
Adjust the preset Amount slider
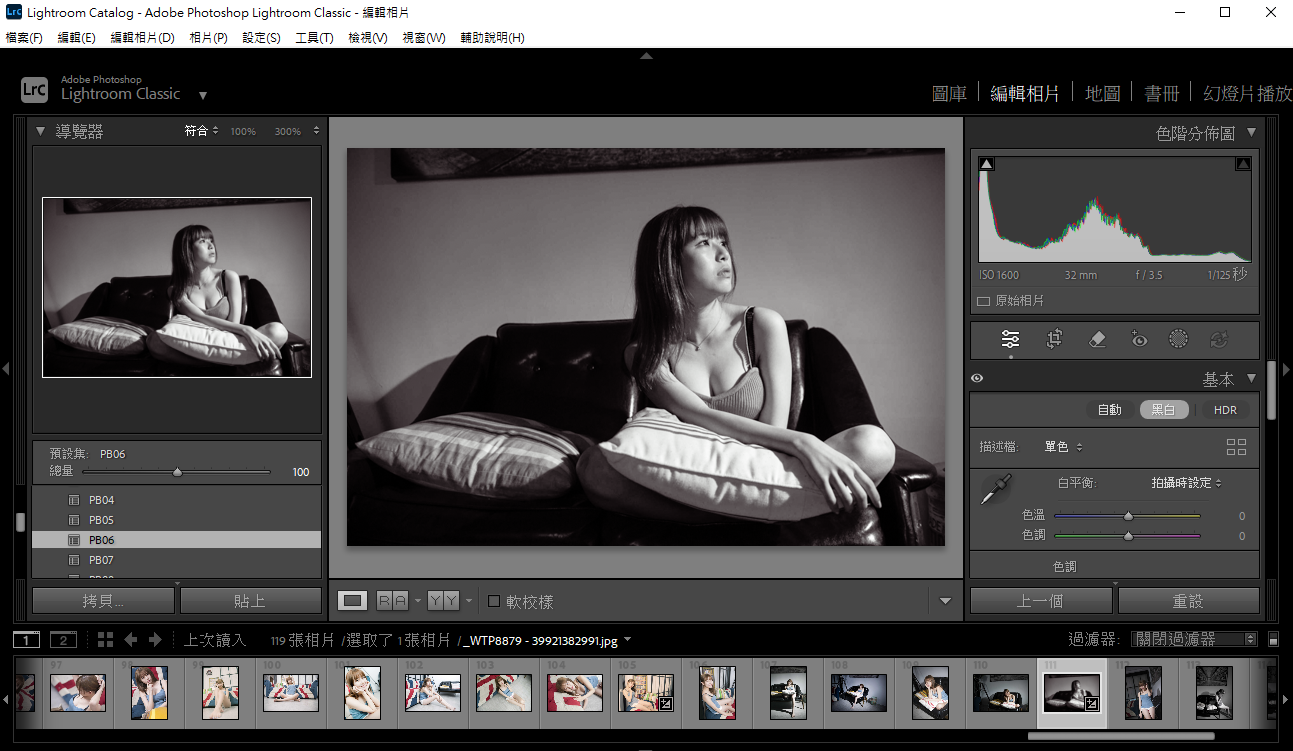point(176,472)
